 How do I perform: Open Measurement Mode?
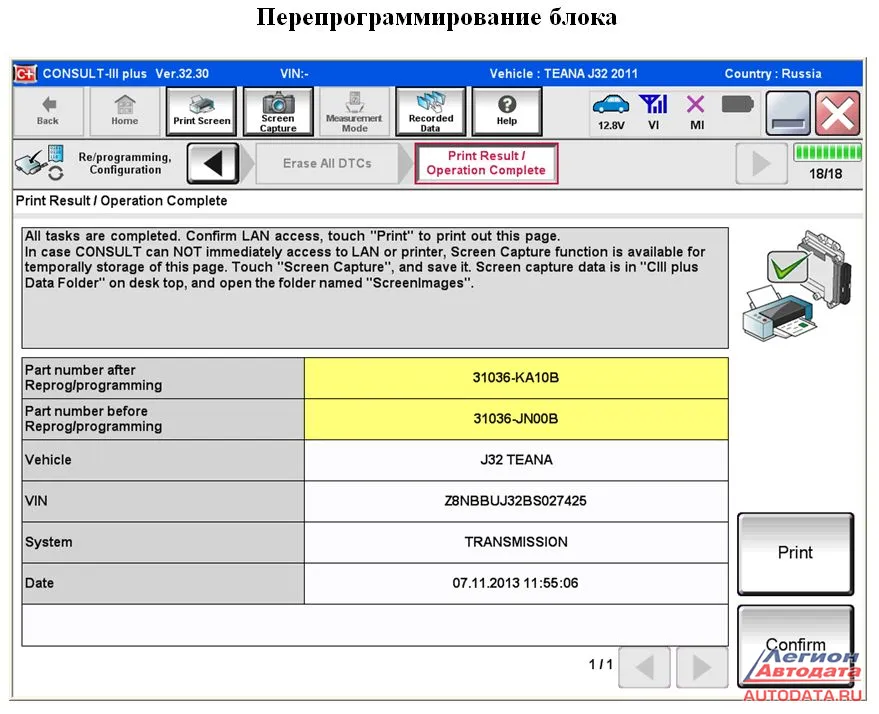coord(354,112)
